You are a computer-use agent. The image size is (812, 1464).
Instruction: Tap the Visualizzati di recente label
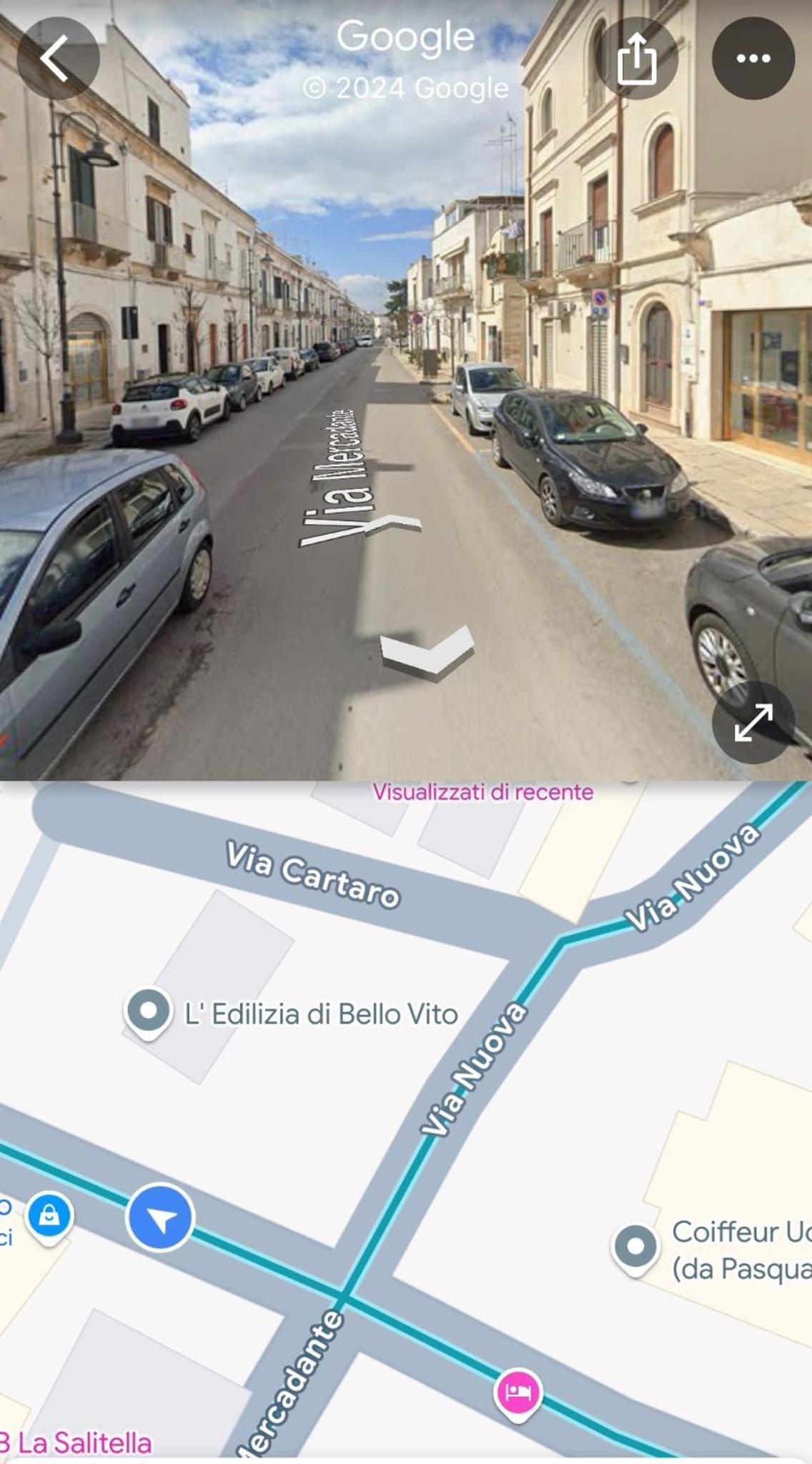coord(482,792)
